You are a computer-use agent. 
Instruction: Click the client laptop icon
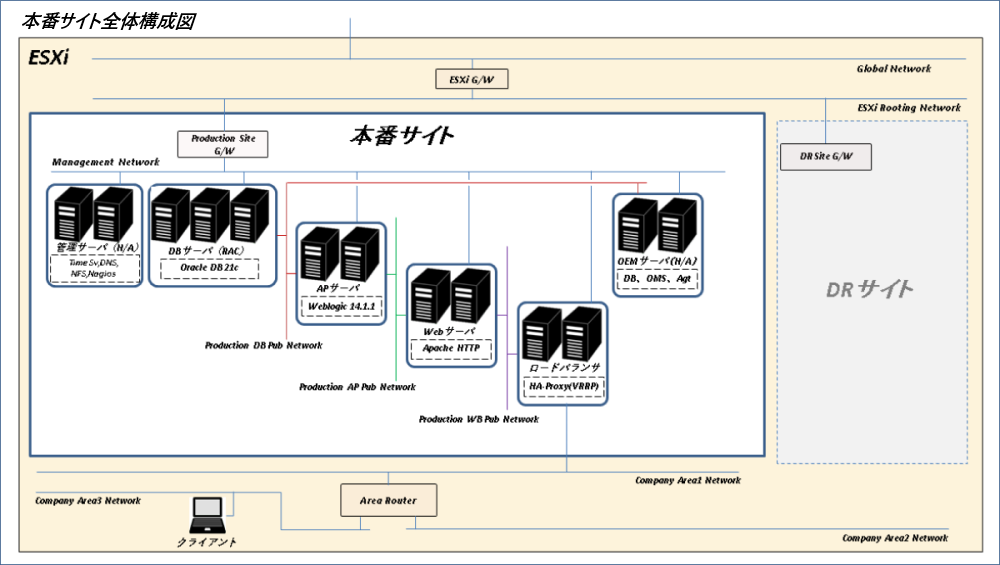[208, 515]
